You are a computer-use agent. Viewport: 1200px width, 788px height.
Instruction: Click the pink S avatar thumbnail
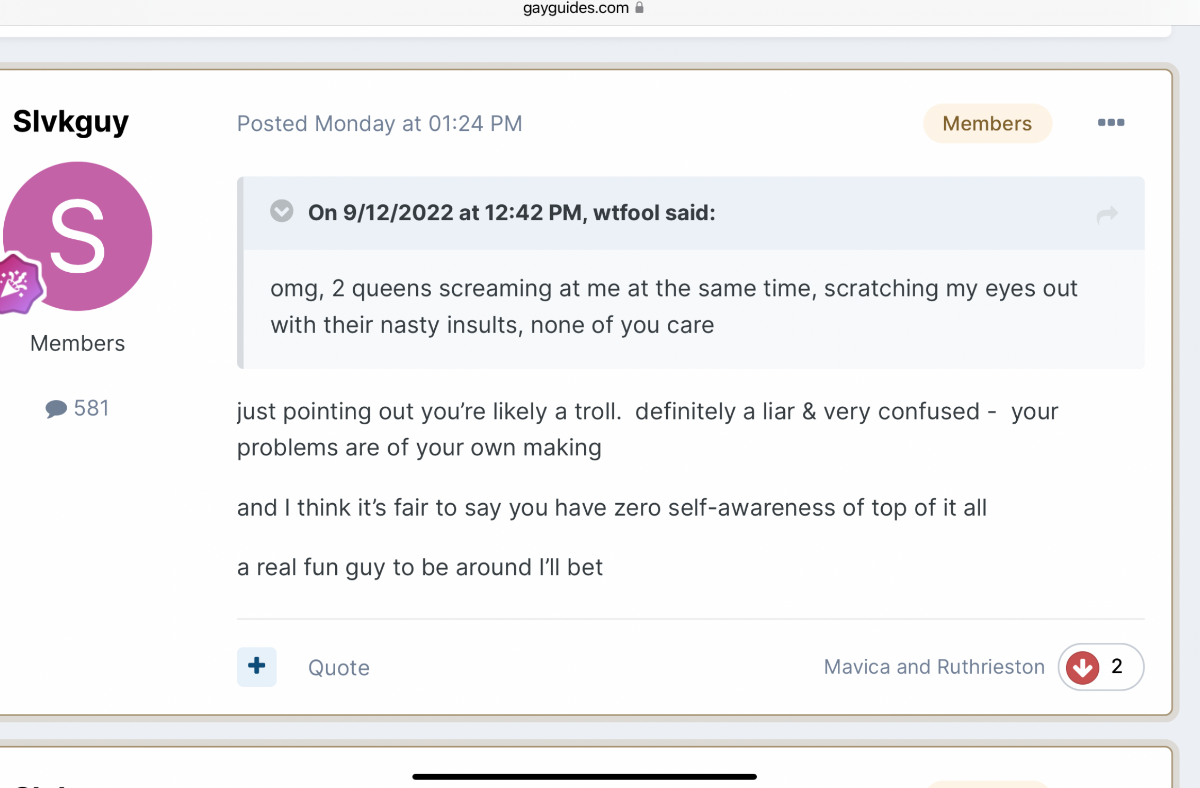[x=78, y=237]
